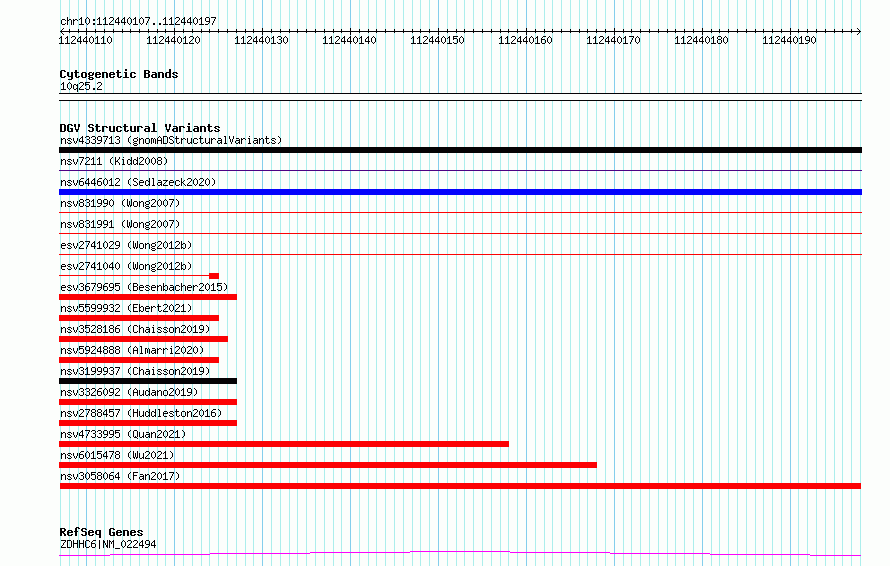
Task: Click the DGV Structural Variants track title
Action: point(140,128)
